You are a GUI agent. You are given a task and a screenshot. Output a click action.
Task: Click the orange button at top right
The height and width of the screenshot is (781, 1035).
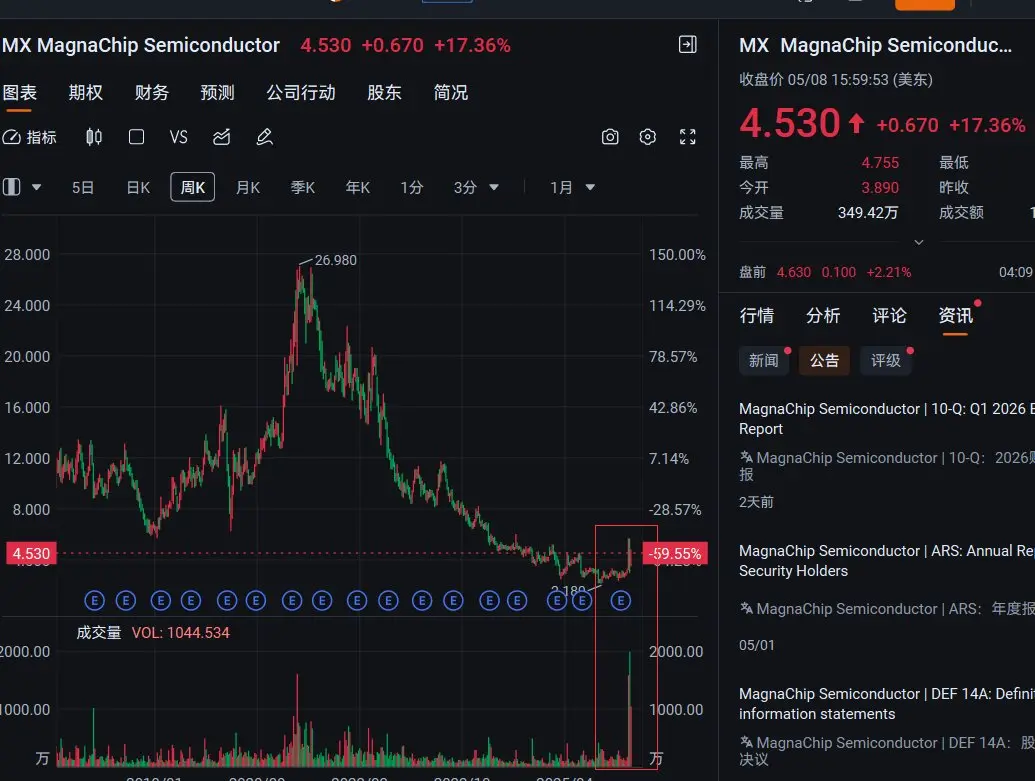pyautogui.click(x=924, y=5)
